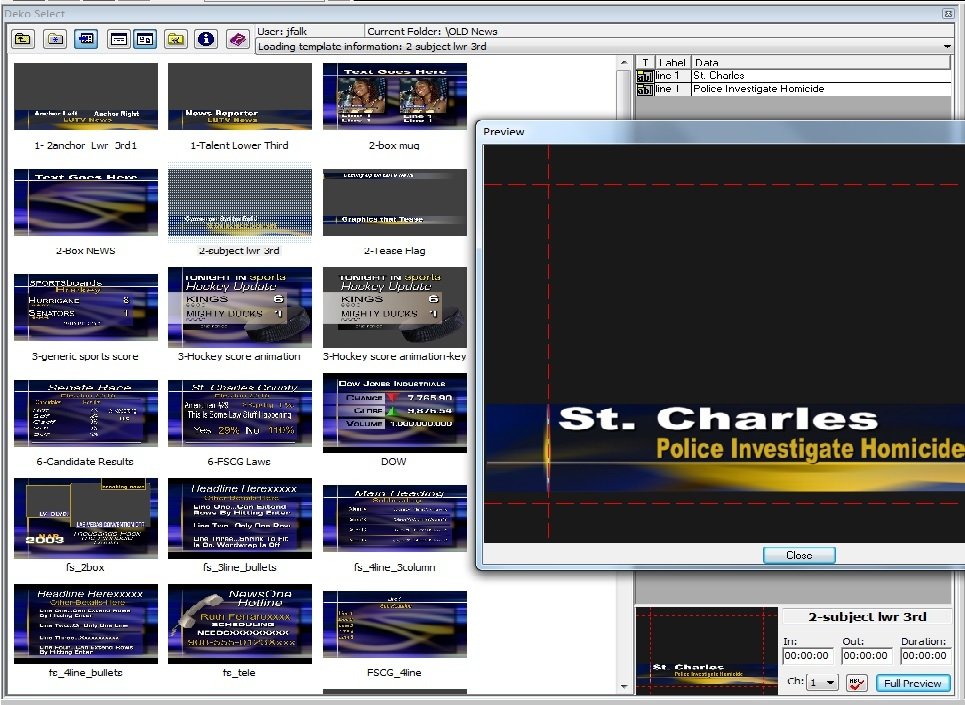This screenshot has width=965, height=705.
Task: Click the text-field type icon for St. Charles
Action: click(x=644, y=76)
